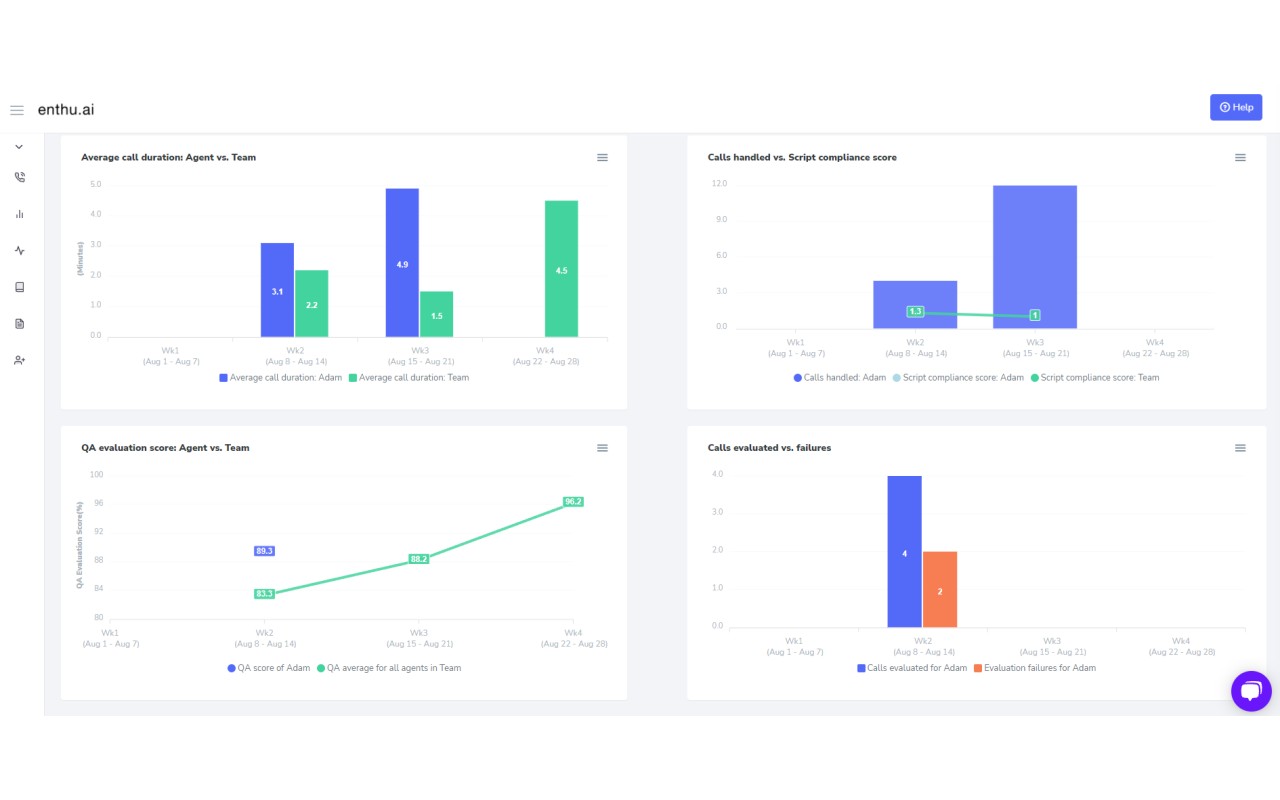Screen dimensions: 1280x800
Task: Click the 89.3 Adam QA data point
Action: (x=264, y=551)
